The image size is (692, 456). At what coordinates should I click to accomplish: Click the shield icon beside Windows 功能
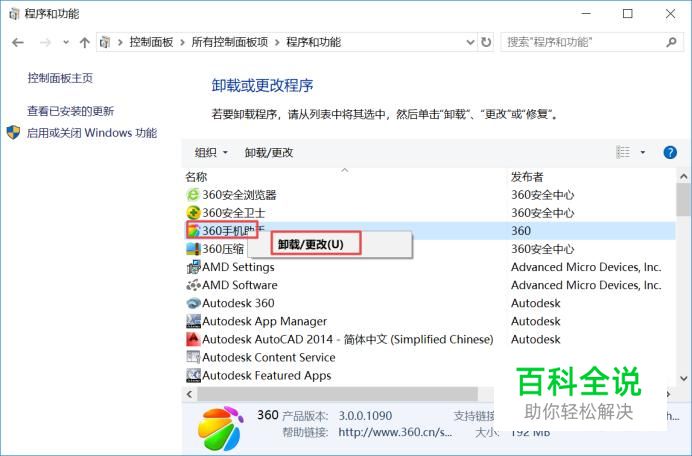[x=14, y=132]
